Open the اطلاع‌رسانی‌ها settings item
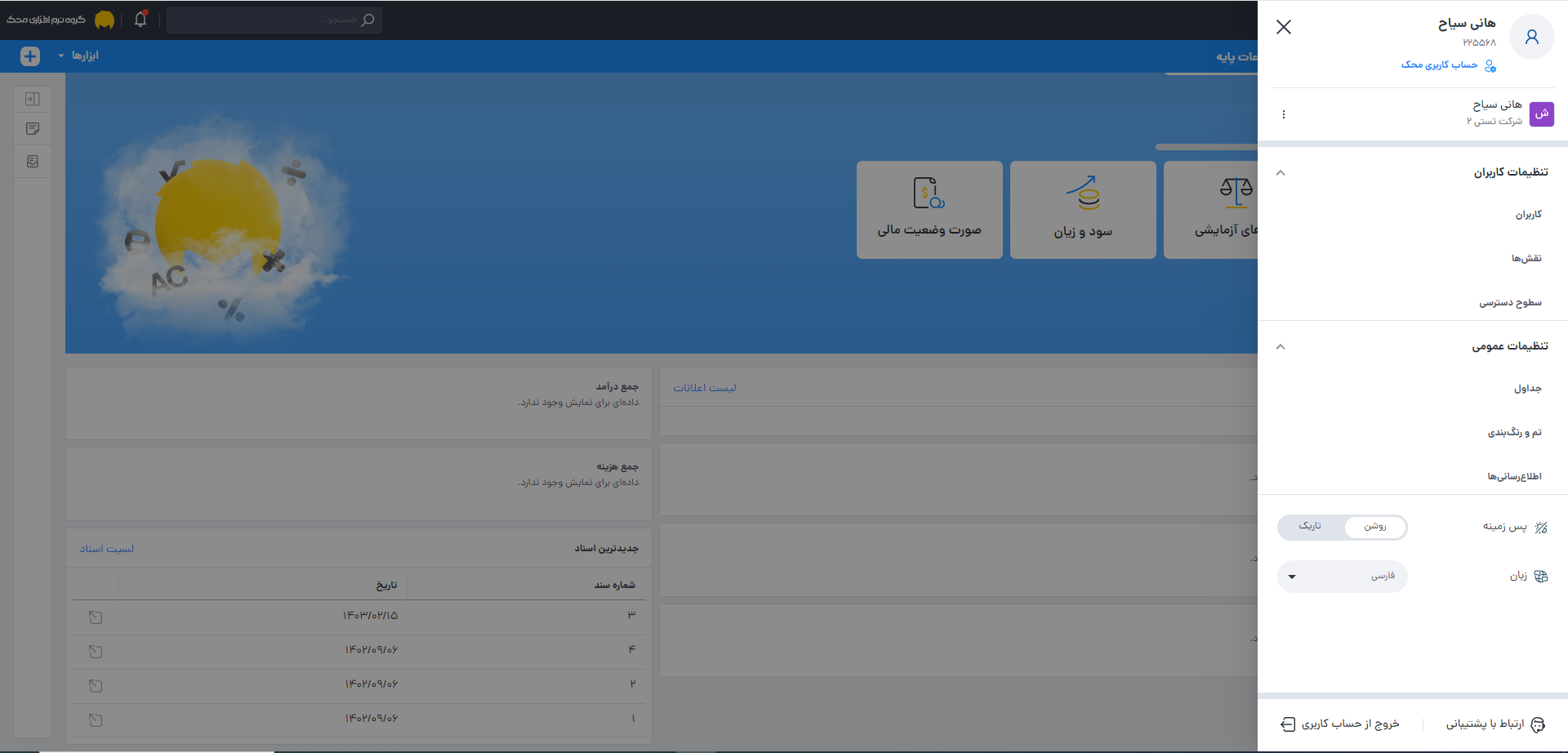 click(x=1514, y=476)
